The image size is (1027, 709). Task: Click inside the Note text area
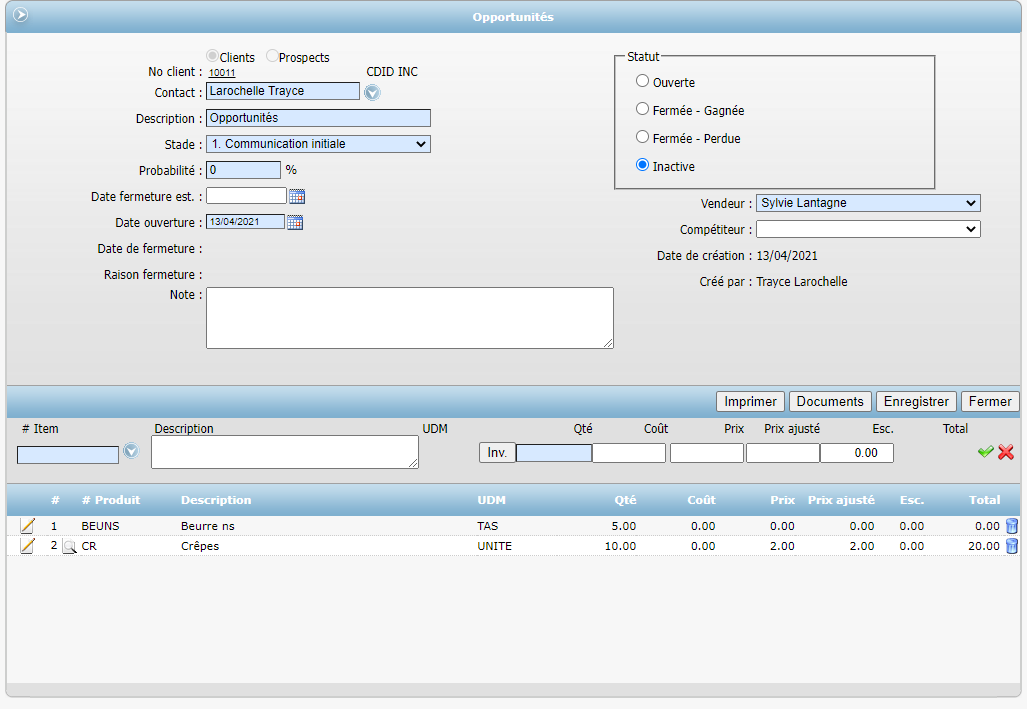coord(410,318)
